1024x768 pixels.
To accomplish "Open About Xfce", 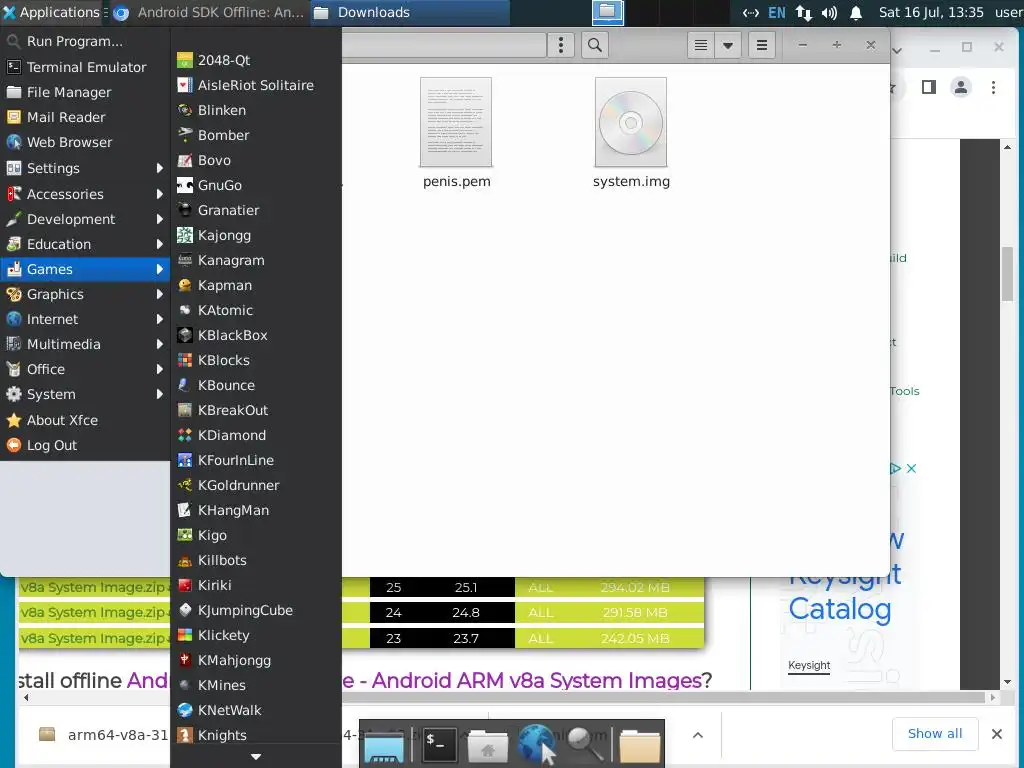I will [85, 420].
